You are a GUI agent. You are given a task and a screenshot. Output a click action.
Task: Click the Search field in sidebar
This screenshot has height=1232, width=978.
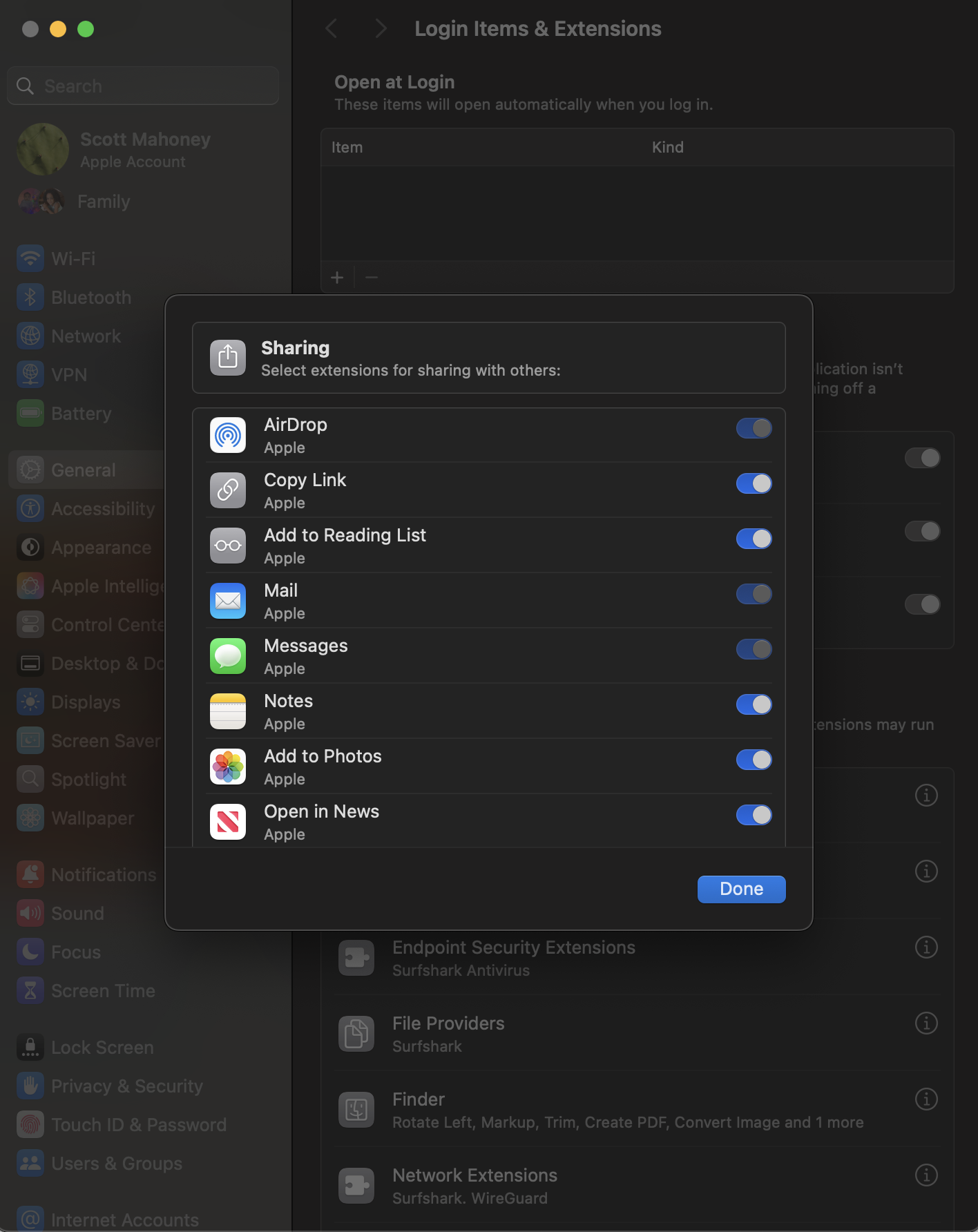point(143,86)
